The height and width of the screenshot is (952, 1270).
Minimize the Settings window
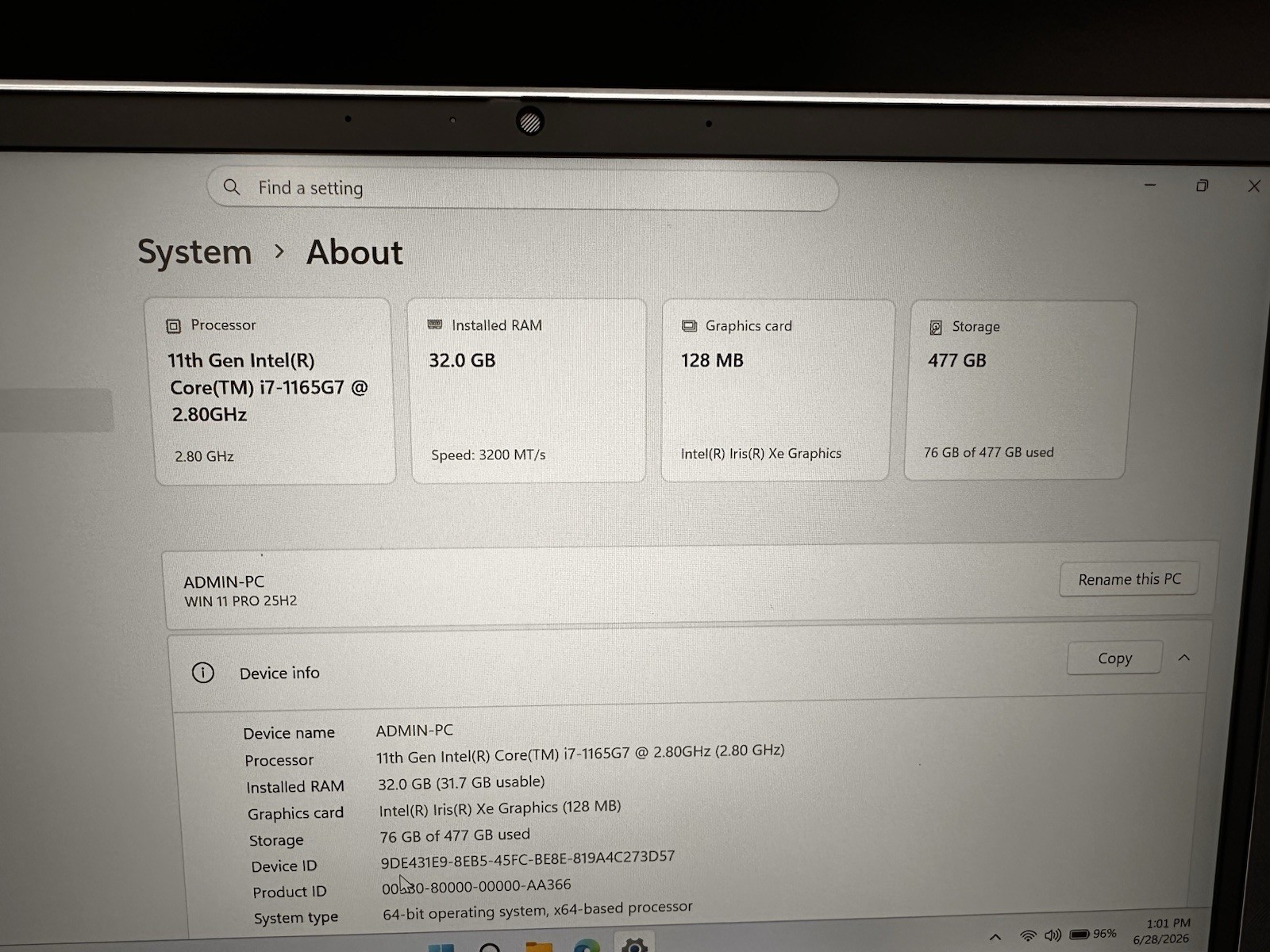click(1150, 185)
